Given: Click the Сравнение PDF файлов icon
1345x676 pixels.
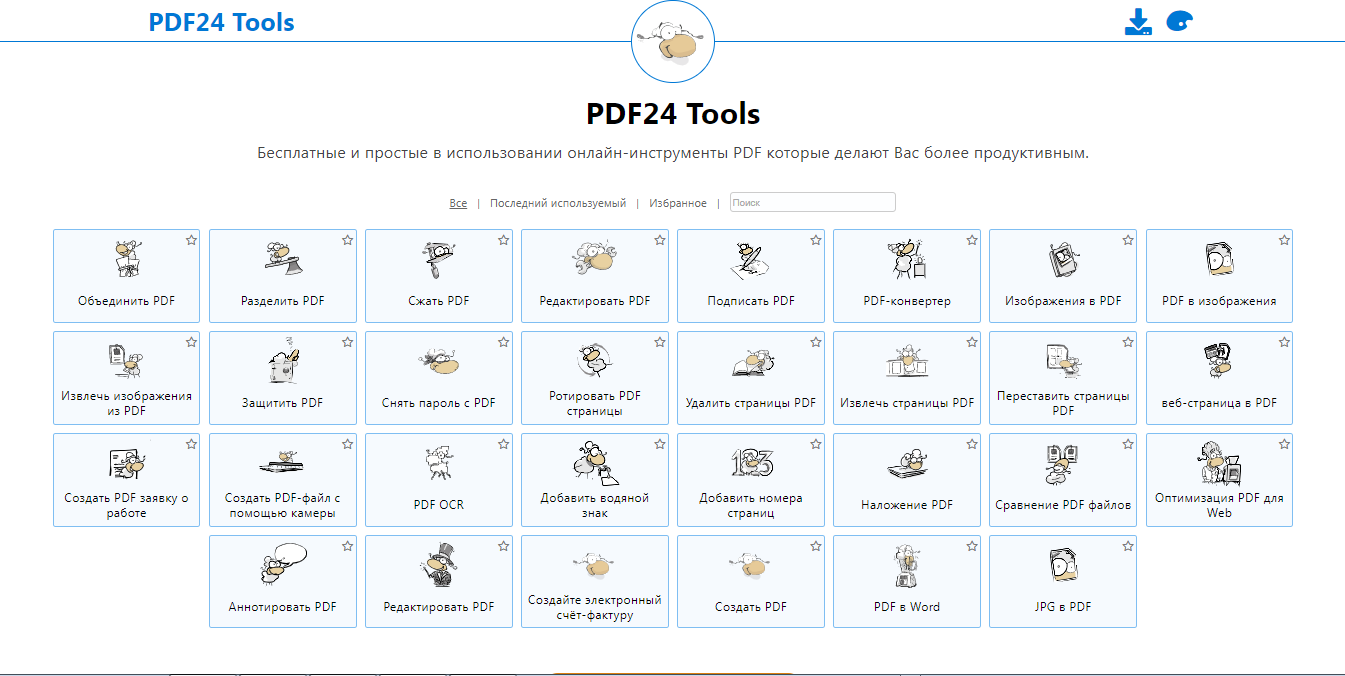Looking at the screenshot, I should pos(1063,465).
